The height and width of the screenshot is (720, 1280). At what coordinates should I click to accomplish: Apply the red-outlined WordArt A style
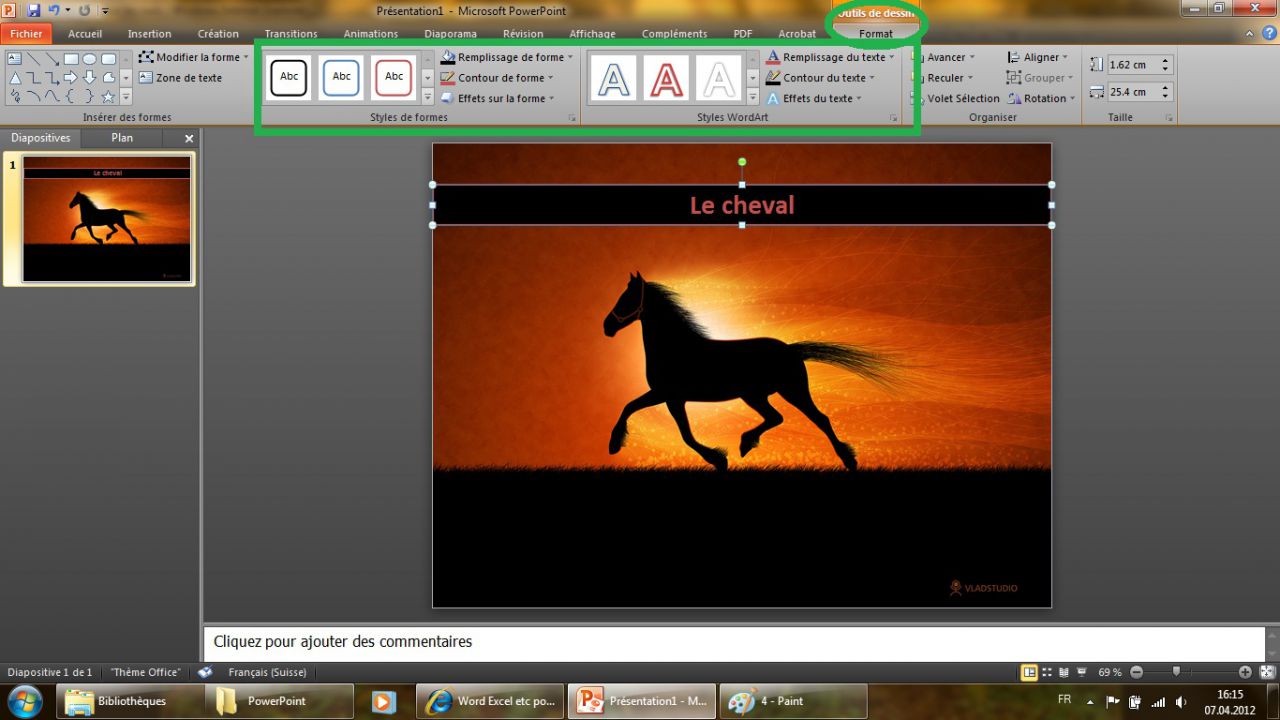click(667, 78)
